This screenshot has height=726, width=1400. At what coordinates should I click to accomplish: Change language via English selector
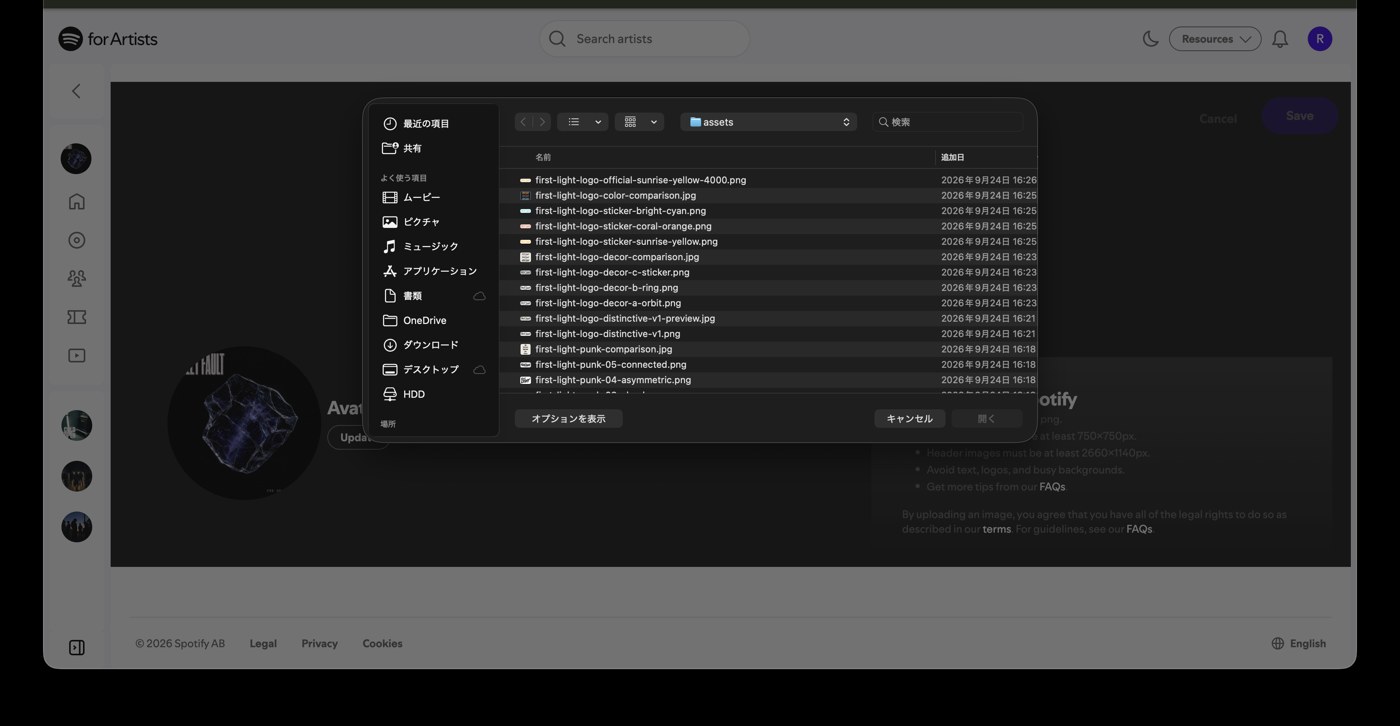(1298, 644)
